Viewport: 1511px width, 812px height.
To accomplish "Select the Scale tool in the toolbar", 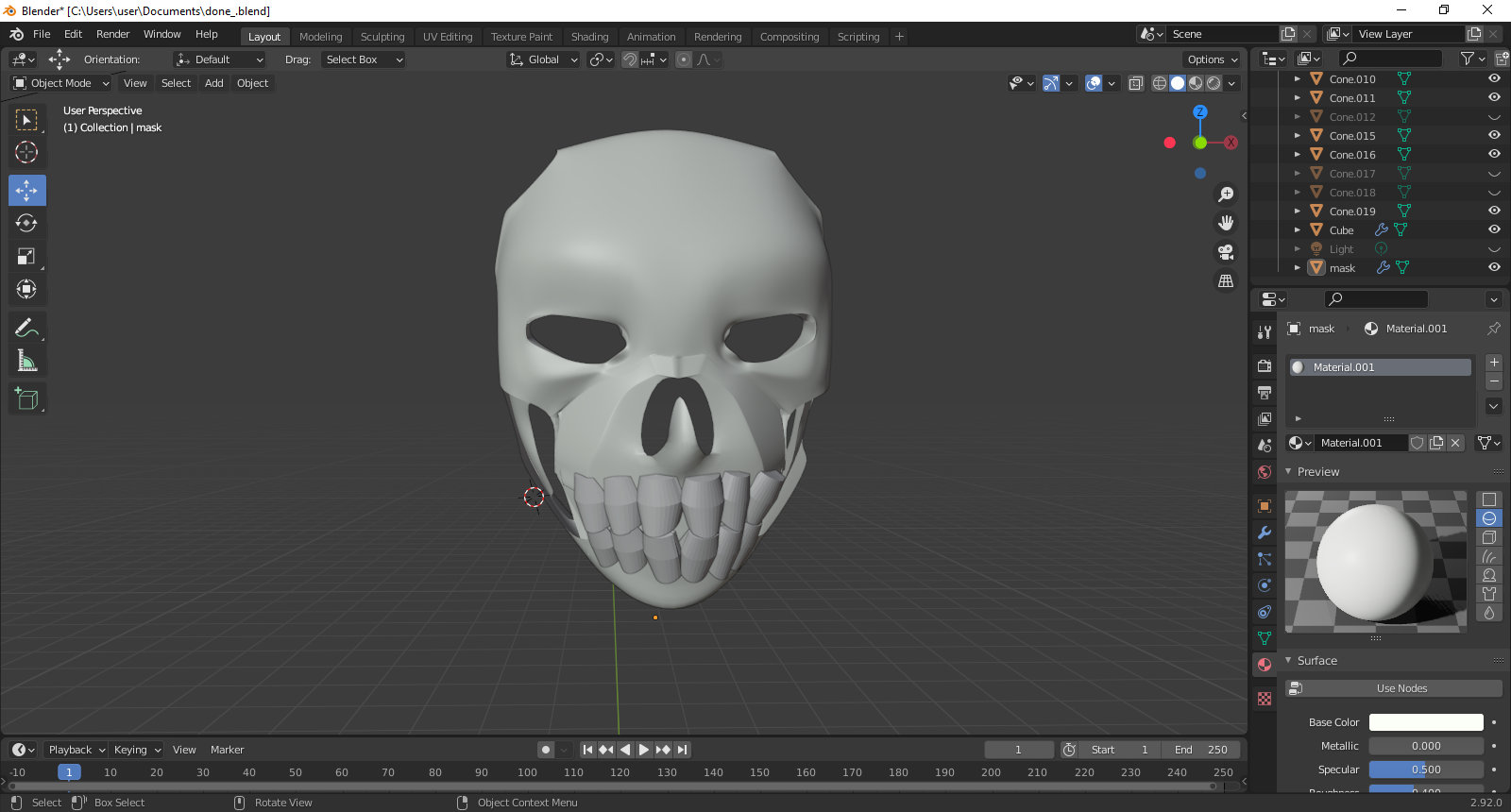I will coord(26,257).
